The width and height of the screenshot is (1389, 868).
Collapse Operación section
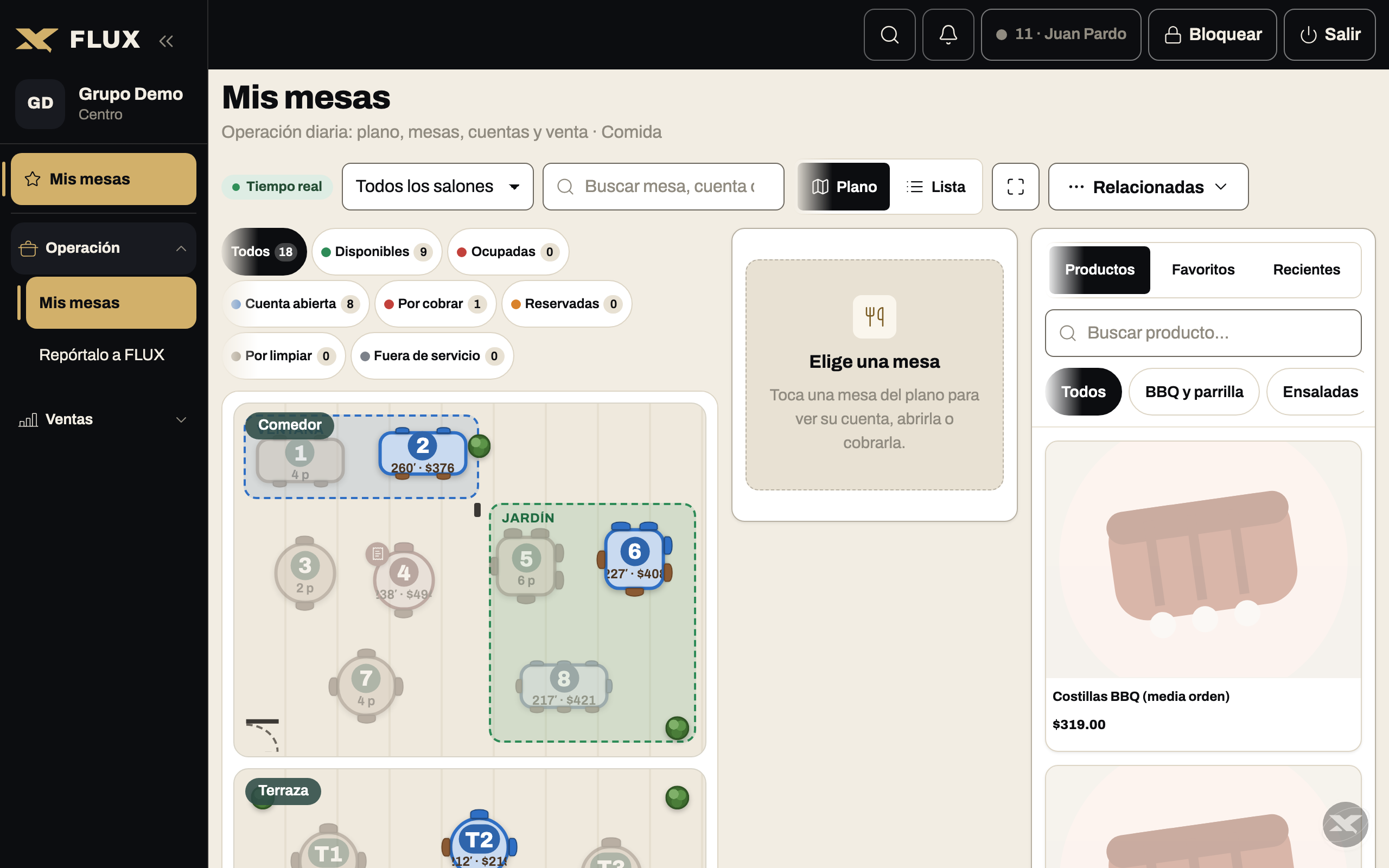coord(103,248)
